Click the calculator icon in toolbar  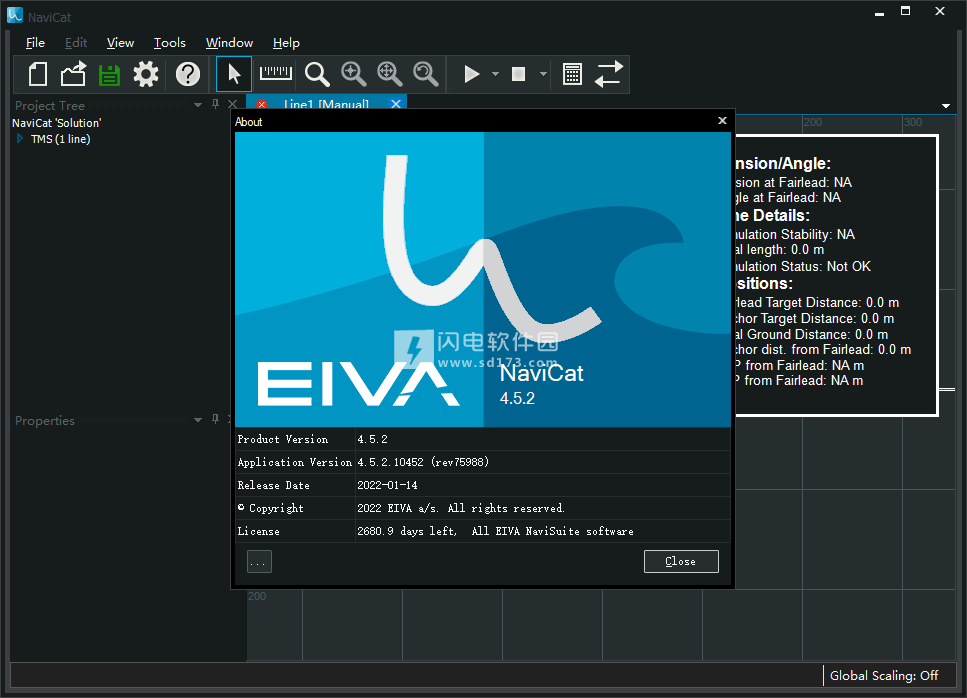pos(572,74)
